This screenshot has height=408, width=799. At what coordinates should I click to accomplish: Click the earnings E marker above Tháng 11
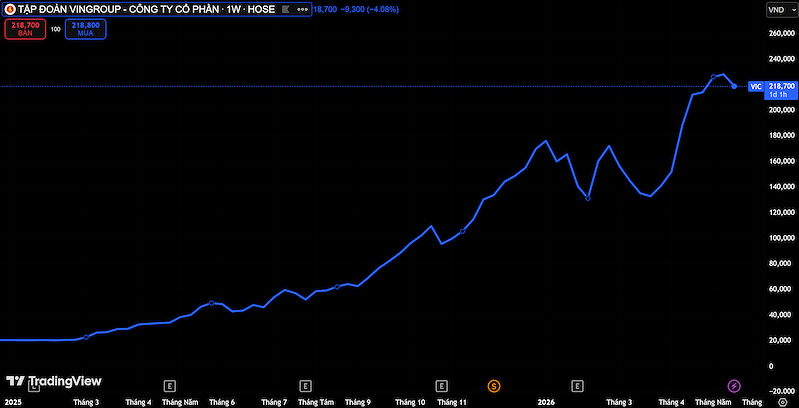[441, 386]
